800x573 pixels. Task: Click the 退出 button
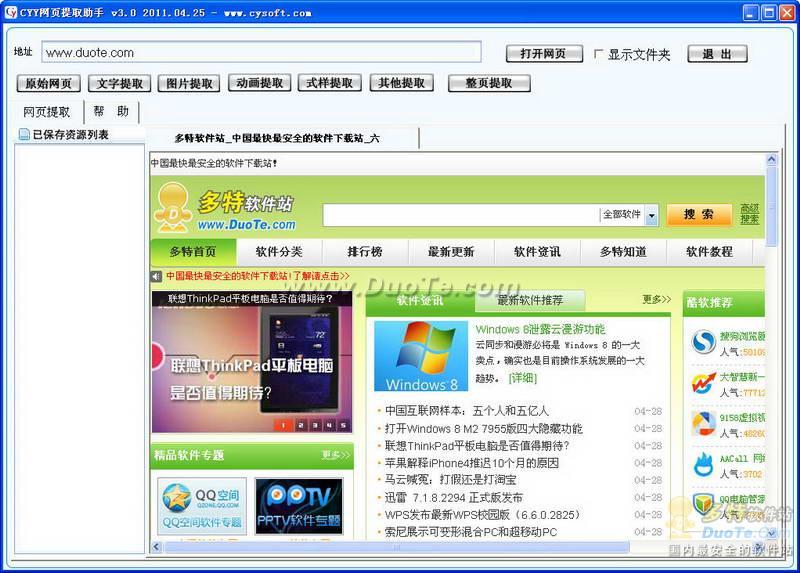click(x=717, y=54)
